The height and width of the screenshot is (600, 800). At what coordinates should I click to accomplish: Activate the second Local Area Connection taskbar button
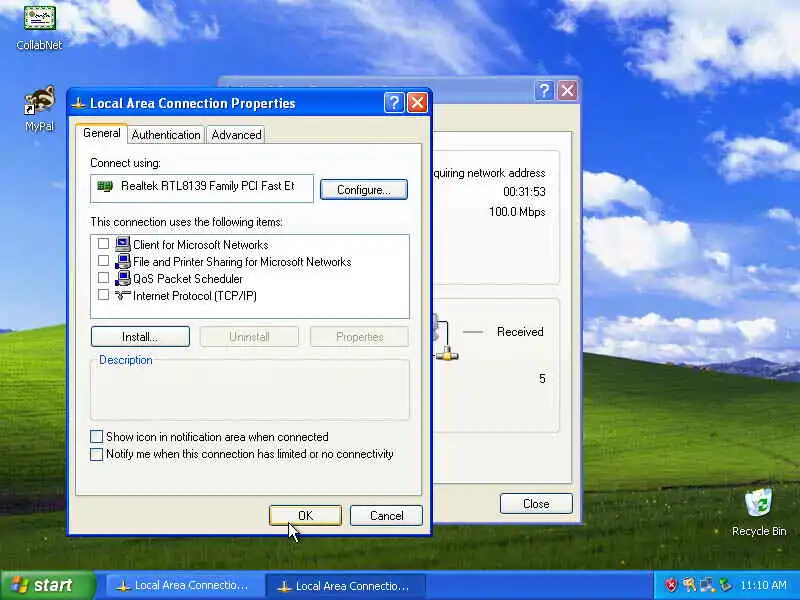click(x=345, y=585)
